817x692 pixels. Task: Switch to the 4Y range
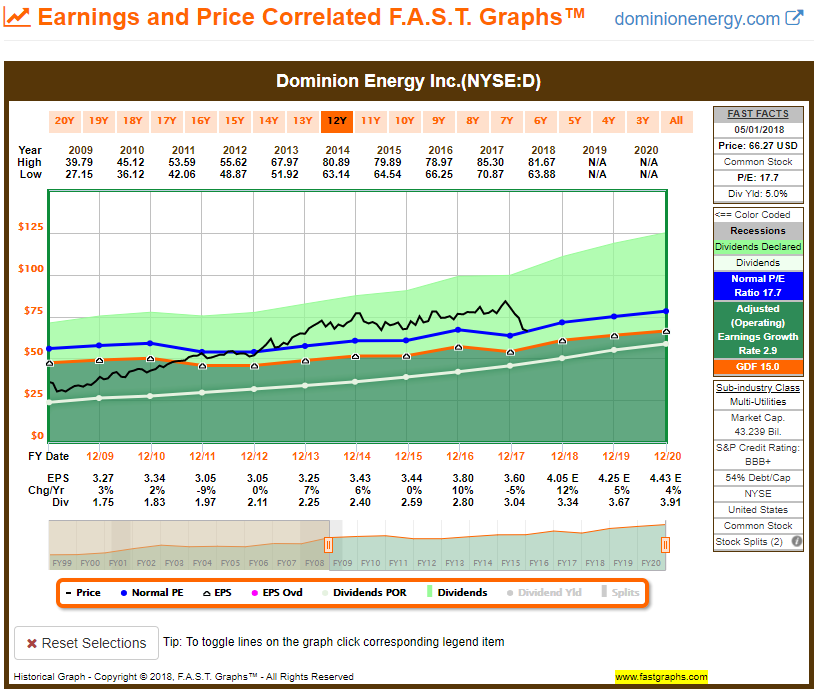tap(609, 121)
